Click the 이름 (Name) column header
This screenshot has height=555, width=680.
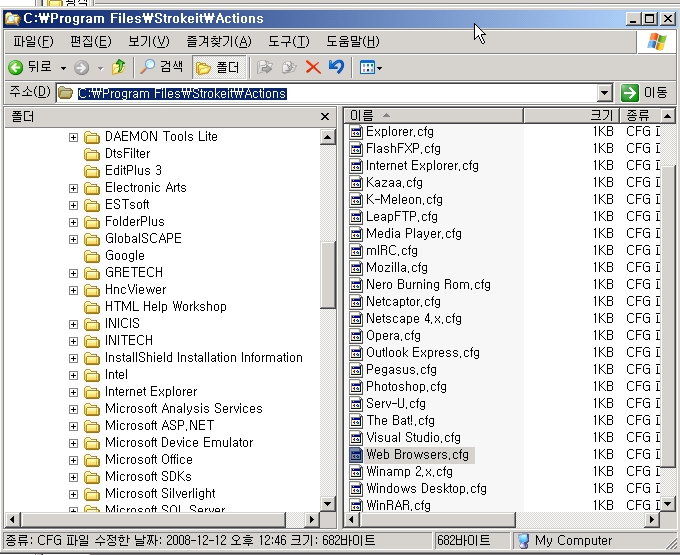pyautogui.click(x=434, y=115)
